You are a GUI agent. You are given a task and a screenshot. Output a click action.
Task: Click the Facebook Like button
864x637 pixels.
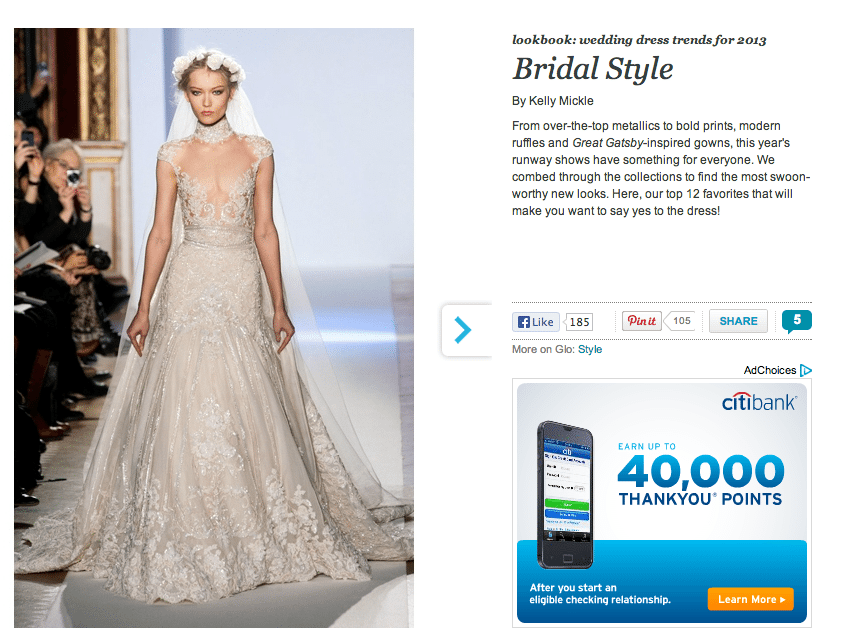(x=536, y=322)
